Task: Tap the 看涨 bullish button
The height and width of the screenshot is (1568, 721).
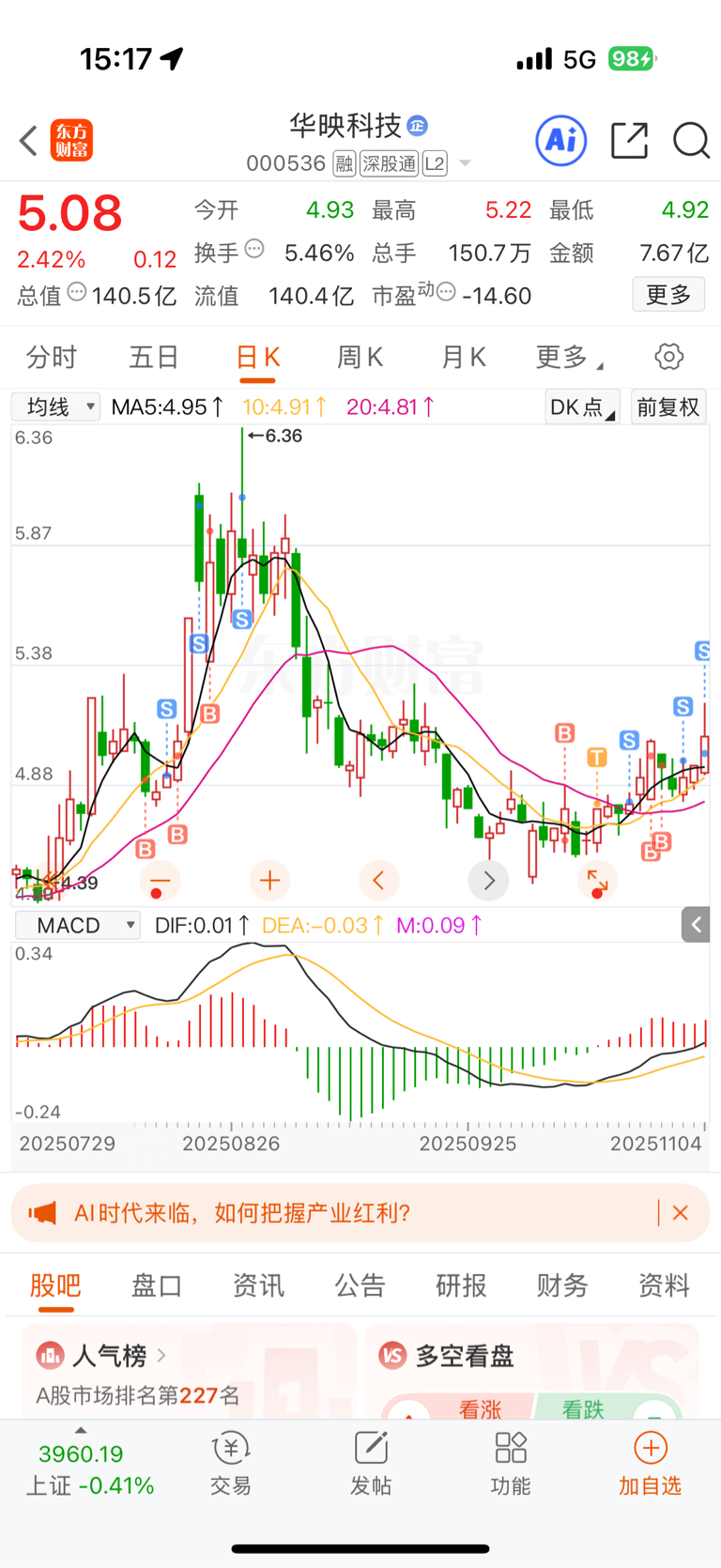Action: pos(458,1407)
